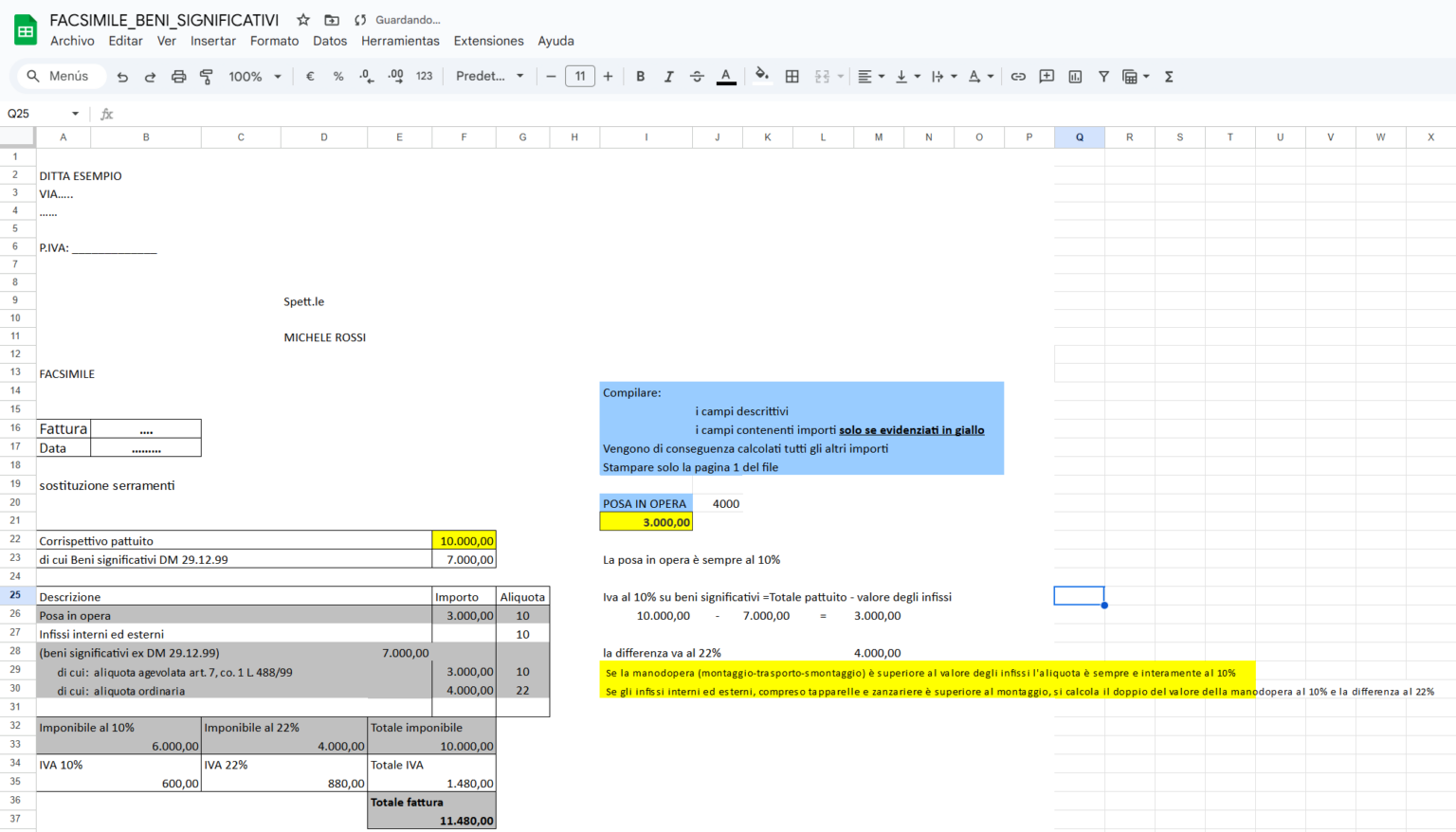Toggle italic formatting

coord(668,76)
